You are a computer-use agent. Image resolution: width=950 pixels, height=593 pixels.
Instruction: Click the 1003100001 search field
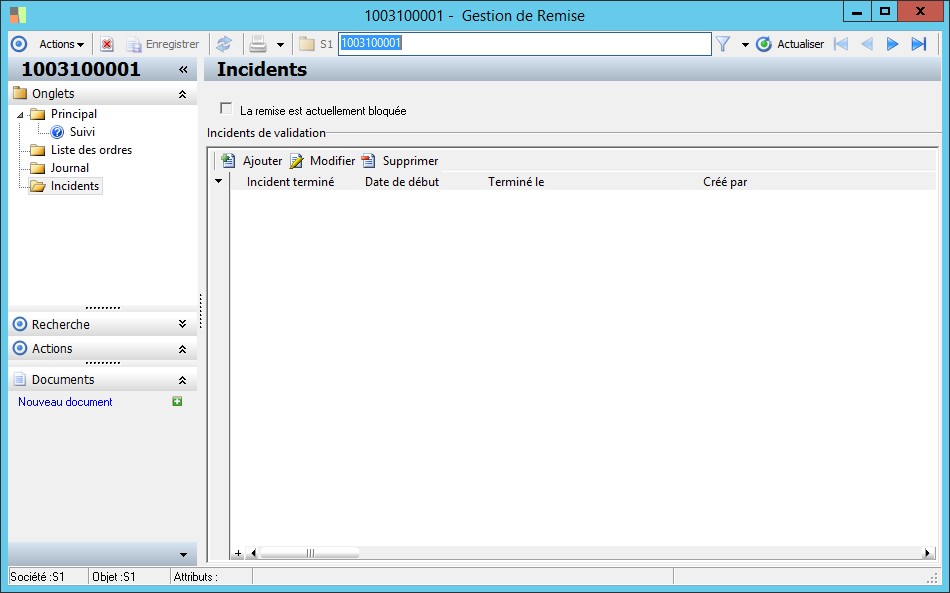(525, 44)
